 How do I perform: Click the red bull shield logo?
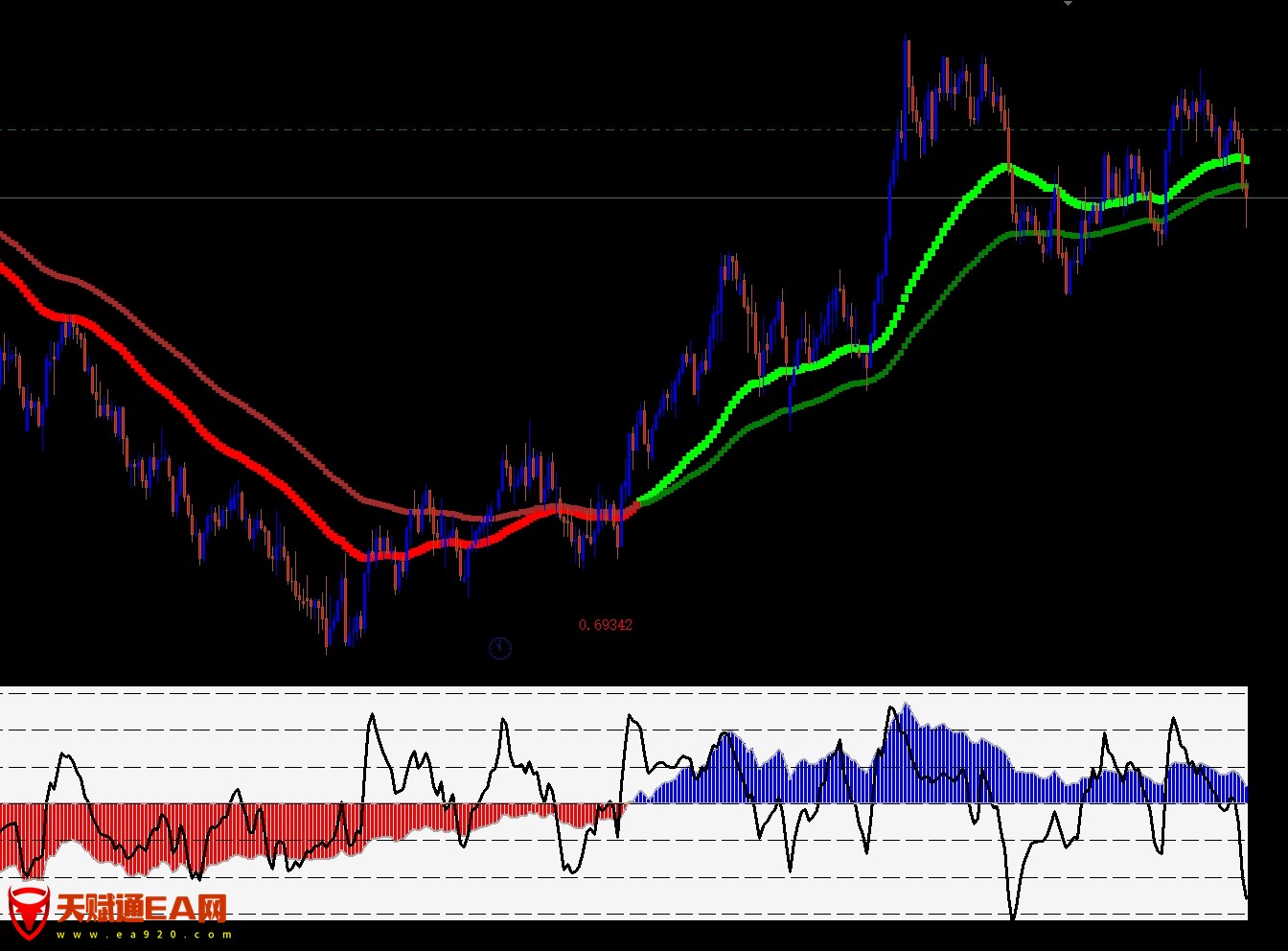click(28, 911)
